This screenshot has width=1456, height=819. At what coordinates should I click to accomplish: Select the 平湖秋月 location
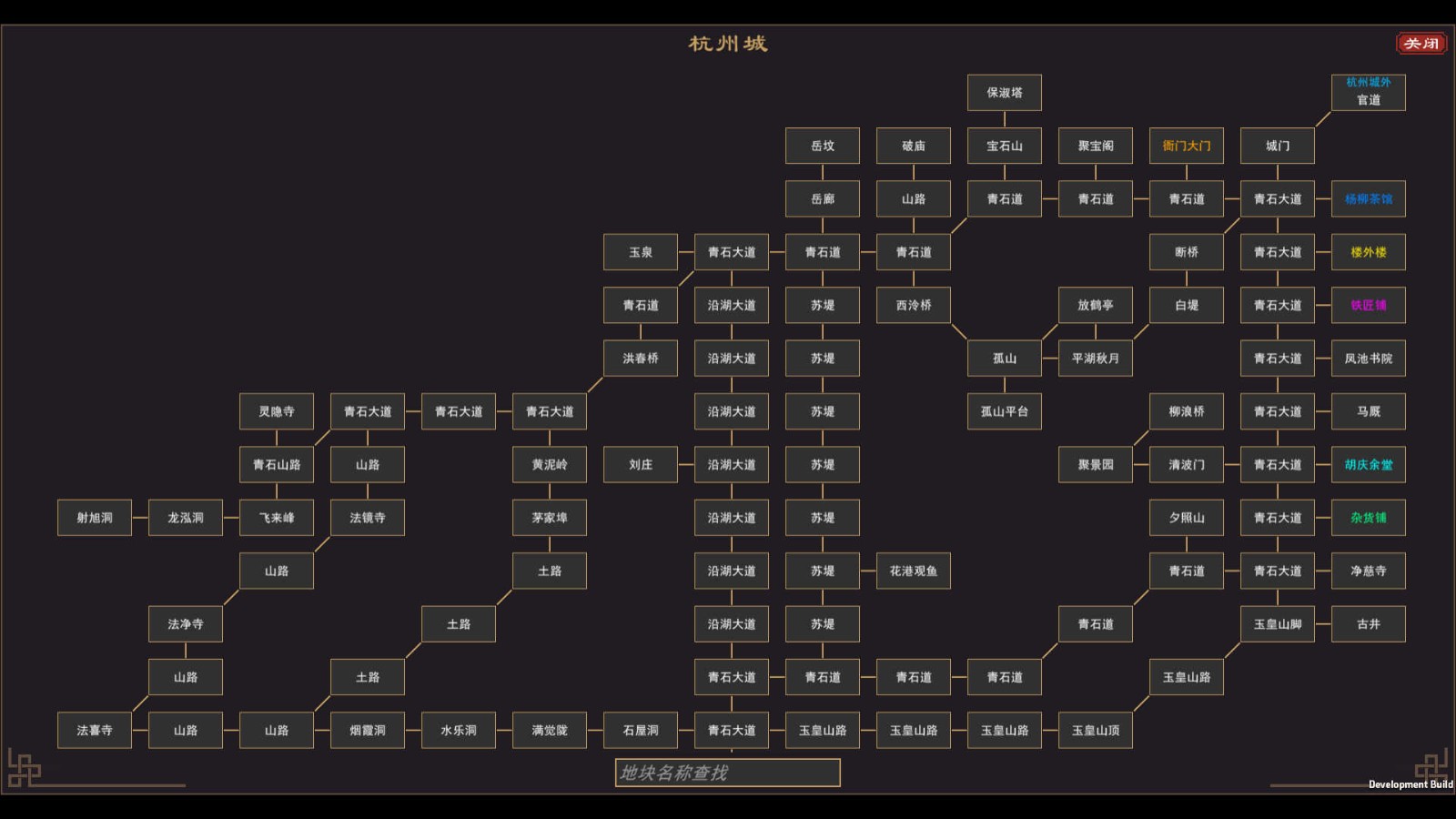(x=1095, y=359)
